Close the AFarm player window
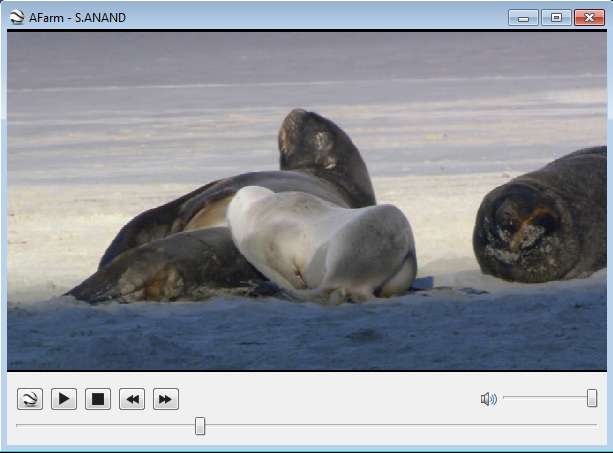Screen dimensions: 613x453 [x=588, y=17]
